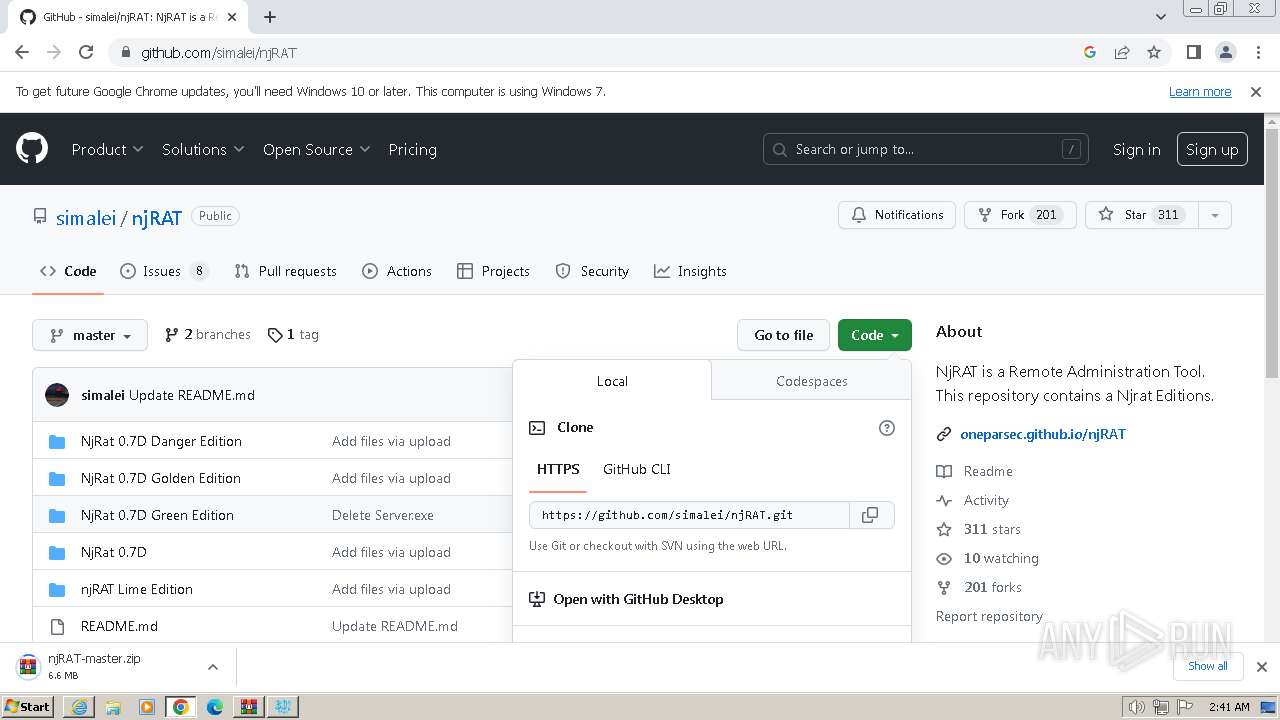
Task: Bookmark this page with star icon
Action: [1154, 52]
